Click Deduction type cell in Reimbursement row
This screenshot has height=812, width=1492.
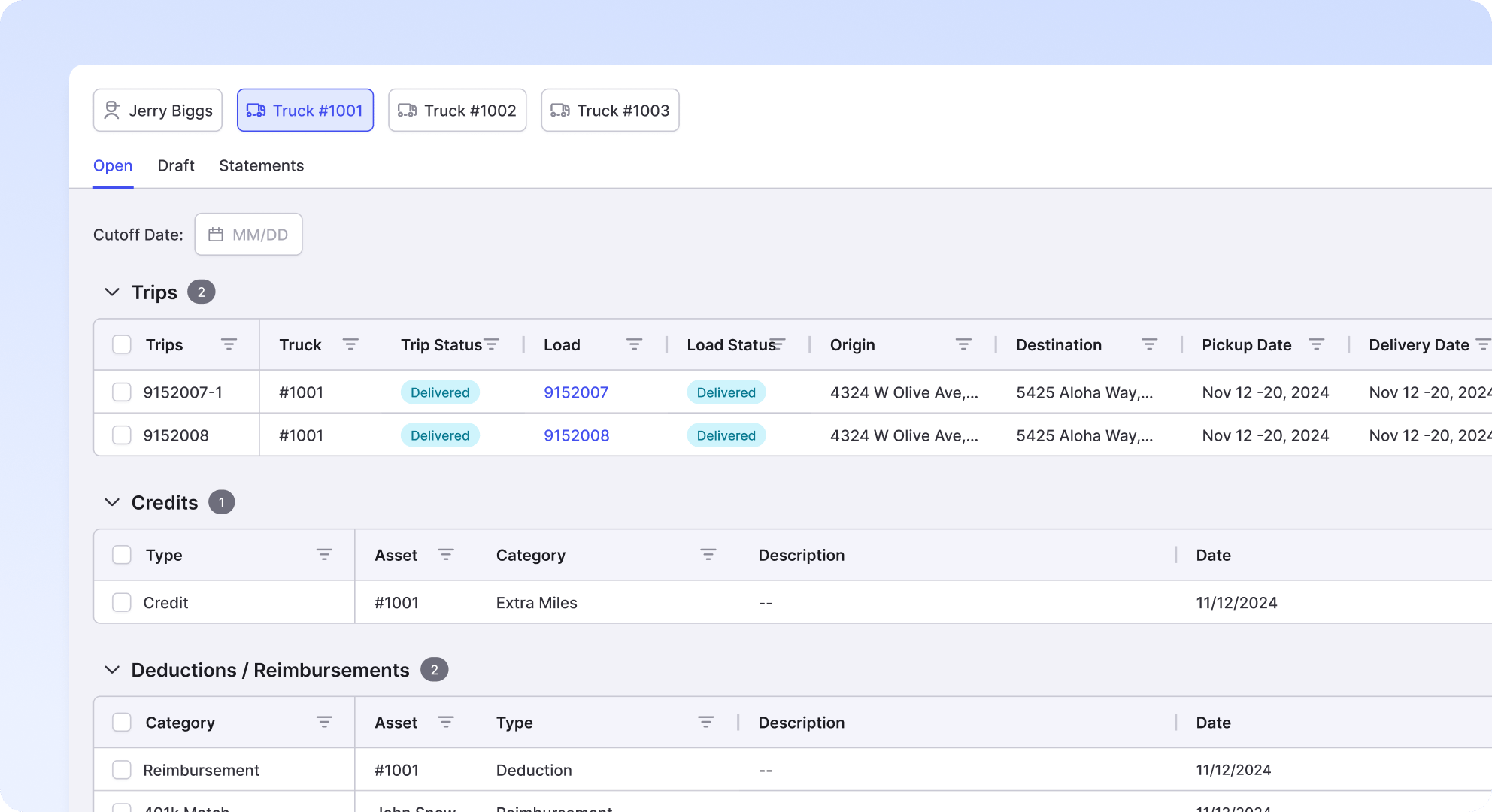[534, 770]
